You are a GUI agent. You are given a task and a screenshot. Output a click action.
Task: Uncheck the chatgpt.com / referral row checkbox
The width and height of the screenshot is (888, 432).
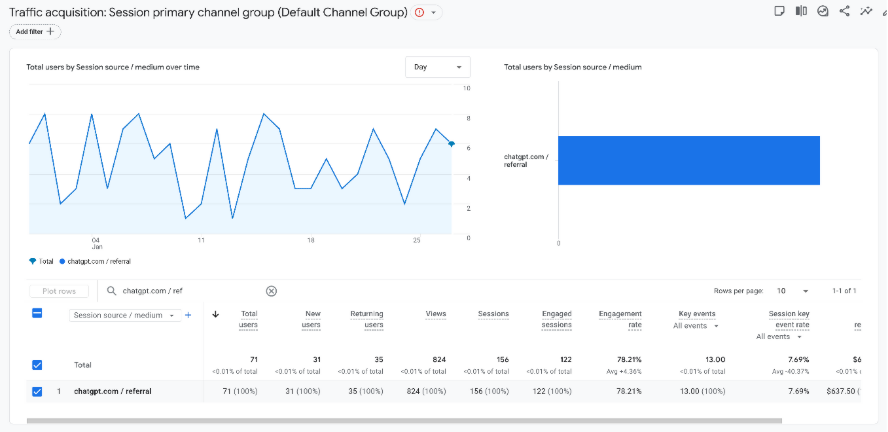37,391
